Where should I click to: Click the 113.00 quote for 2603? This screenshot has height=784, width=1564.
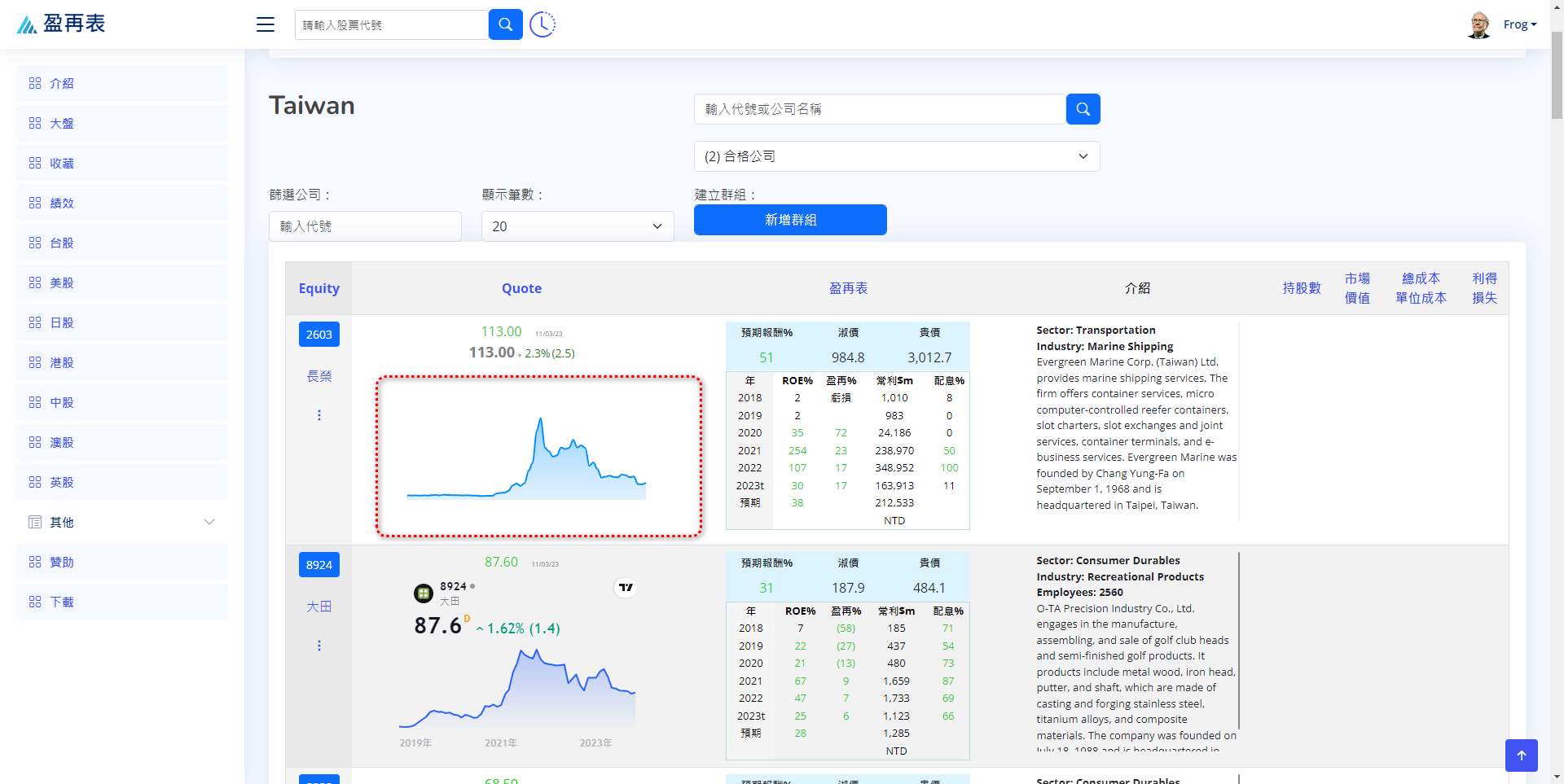point(501,331)
